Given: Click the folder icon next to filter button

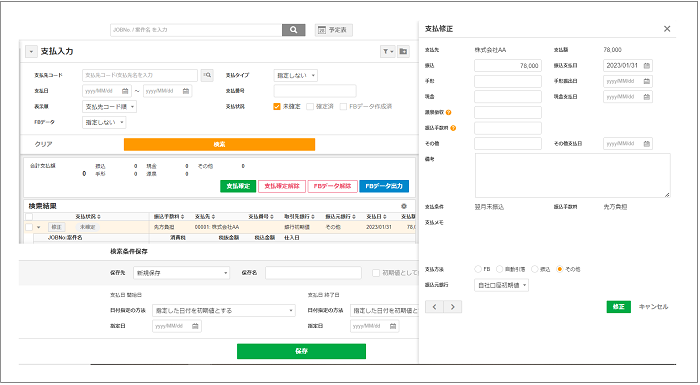Looking at the screenshot, I should point(403,52).
